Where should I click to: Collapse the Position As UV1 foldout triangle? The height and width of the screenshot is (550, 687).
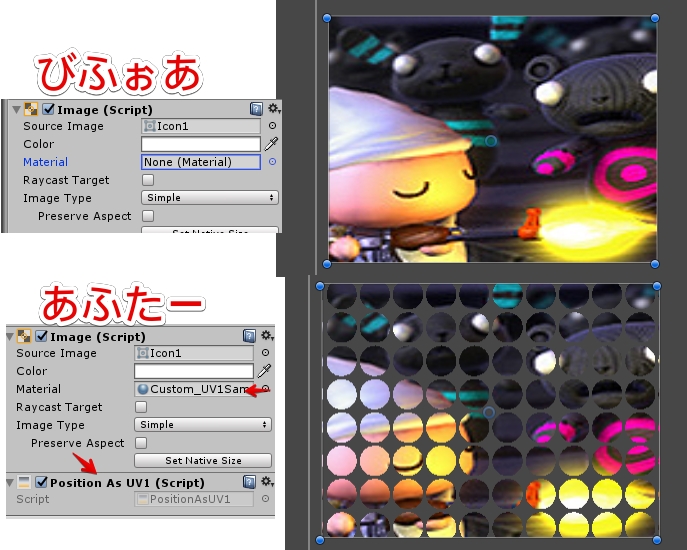[10, 483]
